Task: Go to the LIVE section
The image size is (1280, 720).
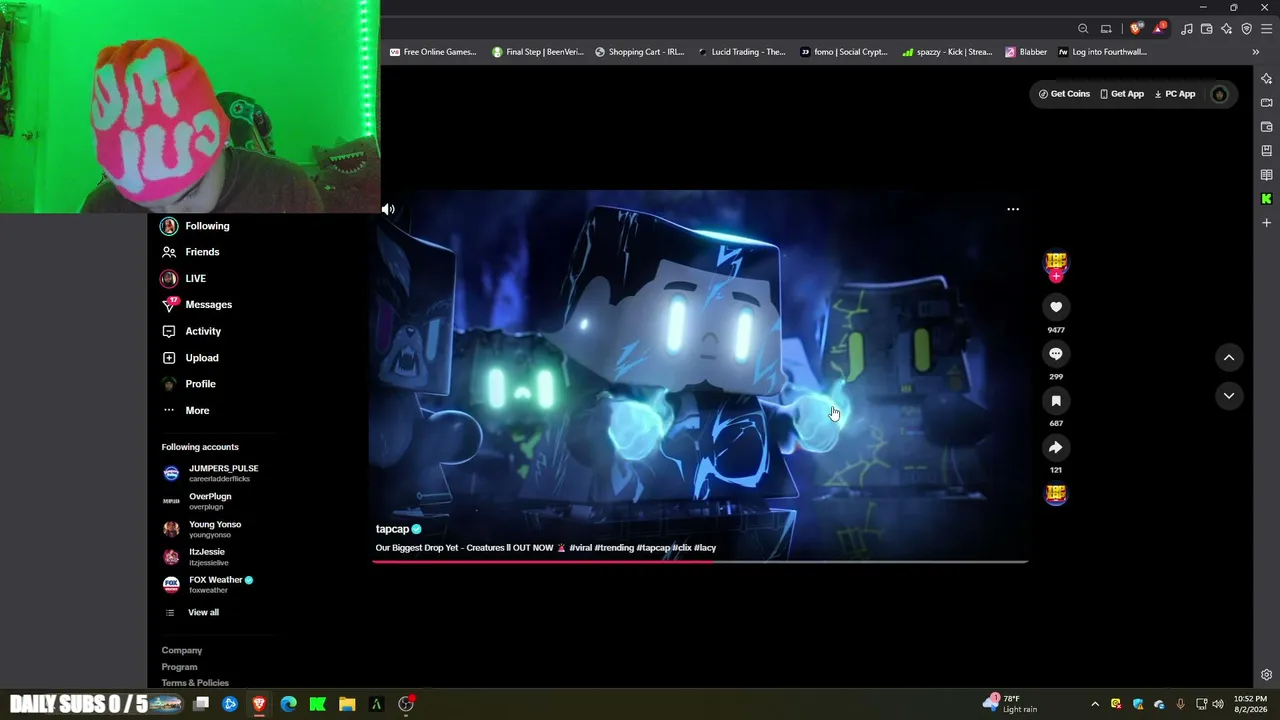Action: 195,278
